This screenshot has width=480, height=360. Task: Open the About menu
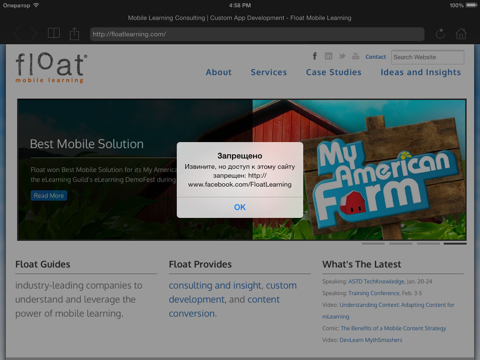[x=218, y=72]
